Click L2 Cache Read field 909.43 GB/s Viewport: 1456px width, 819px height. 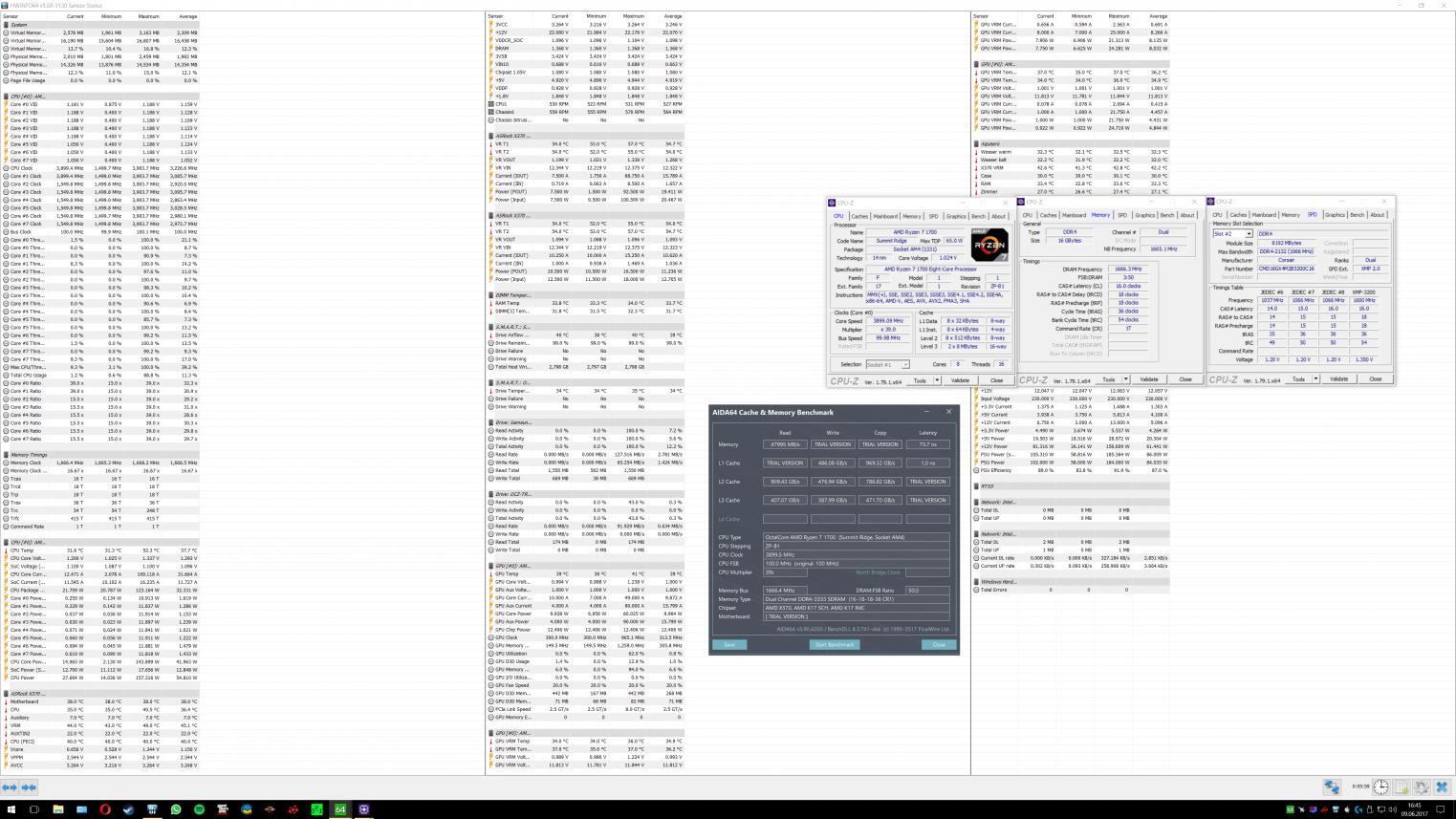[785, 482]
